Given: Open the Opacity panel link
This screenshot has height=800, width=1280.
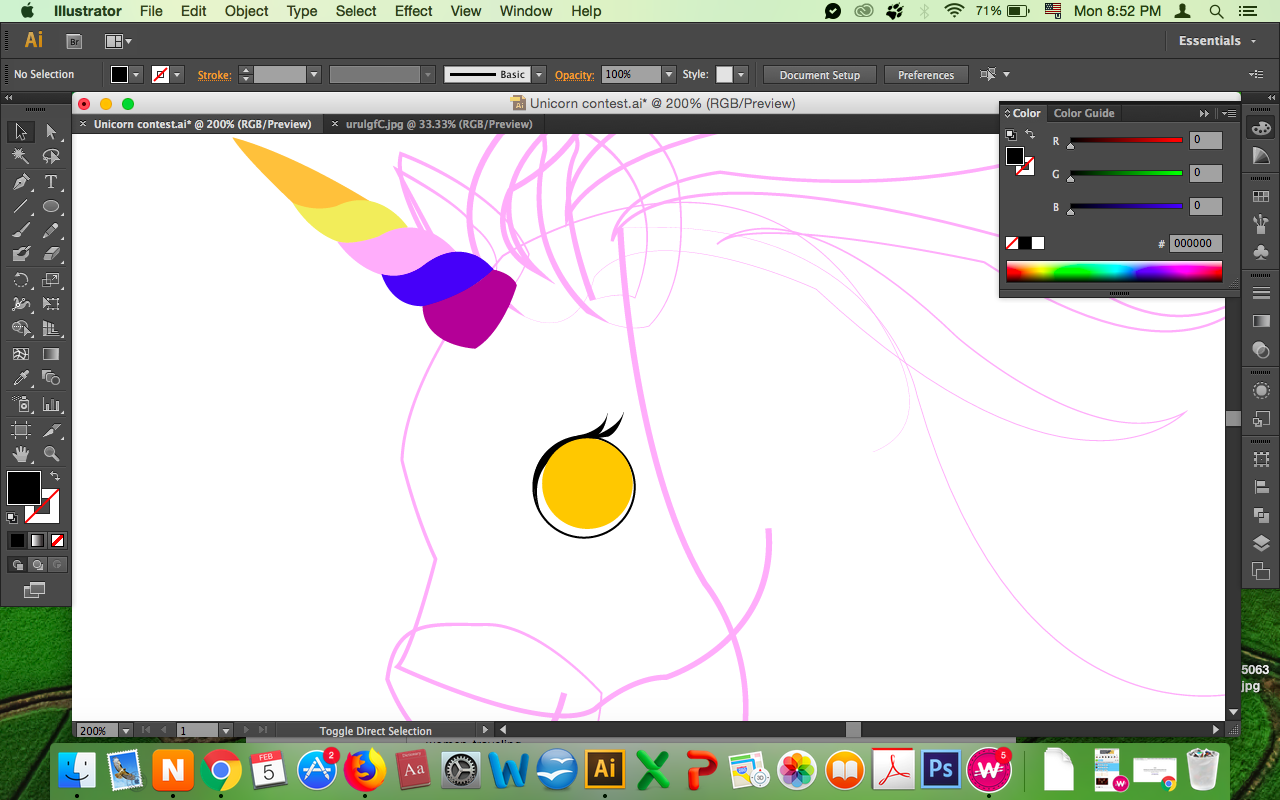Looking at the screenshot, I should tap(575, 75).
